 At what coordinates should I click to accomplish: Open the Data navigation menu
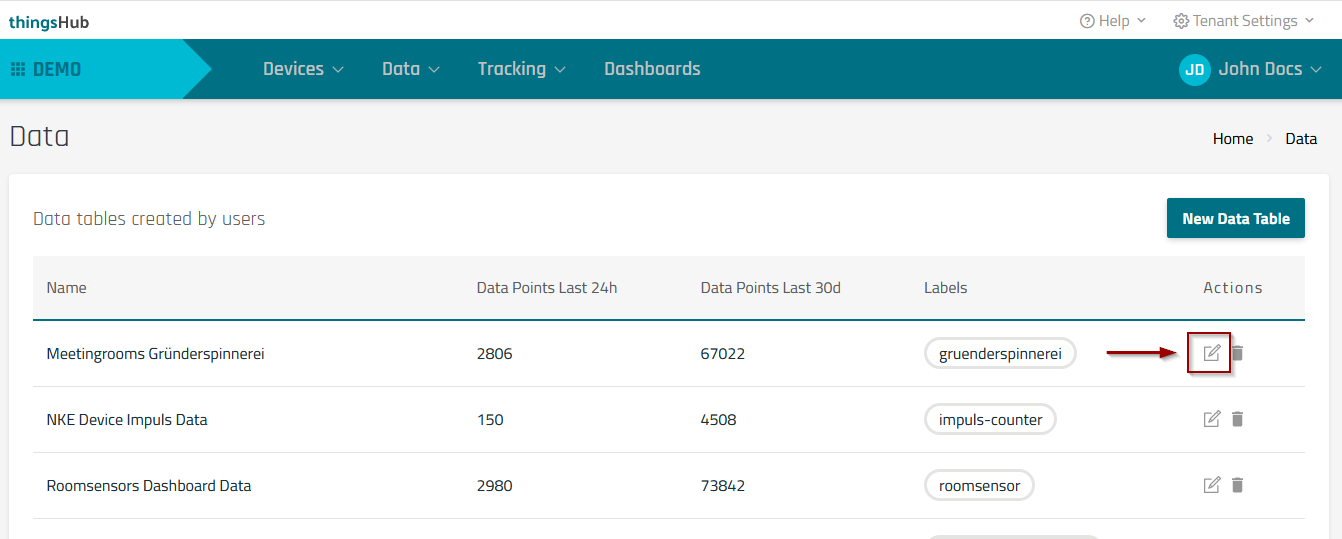(410, 69)
